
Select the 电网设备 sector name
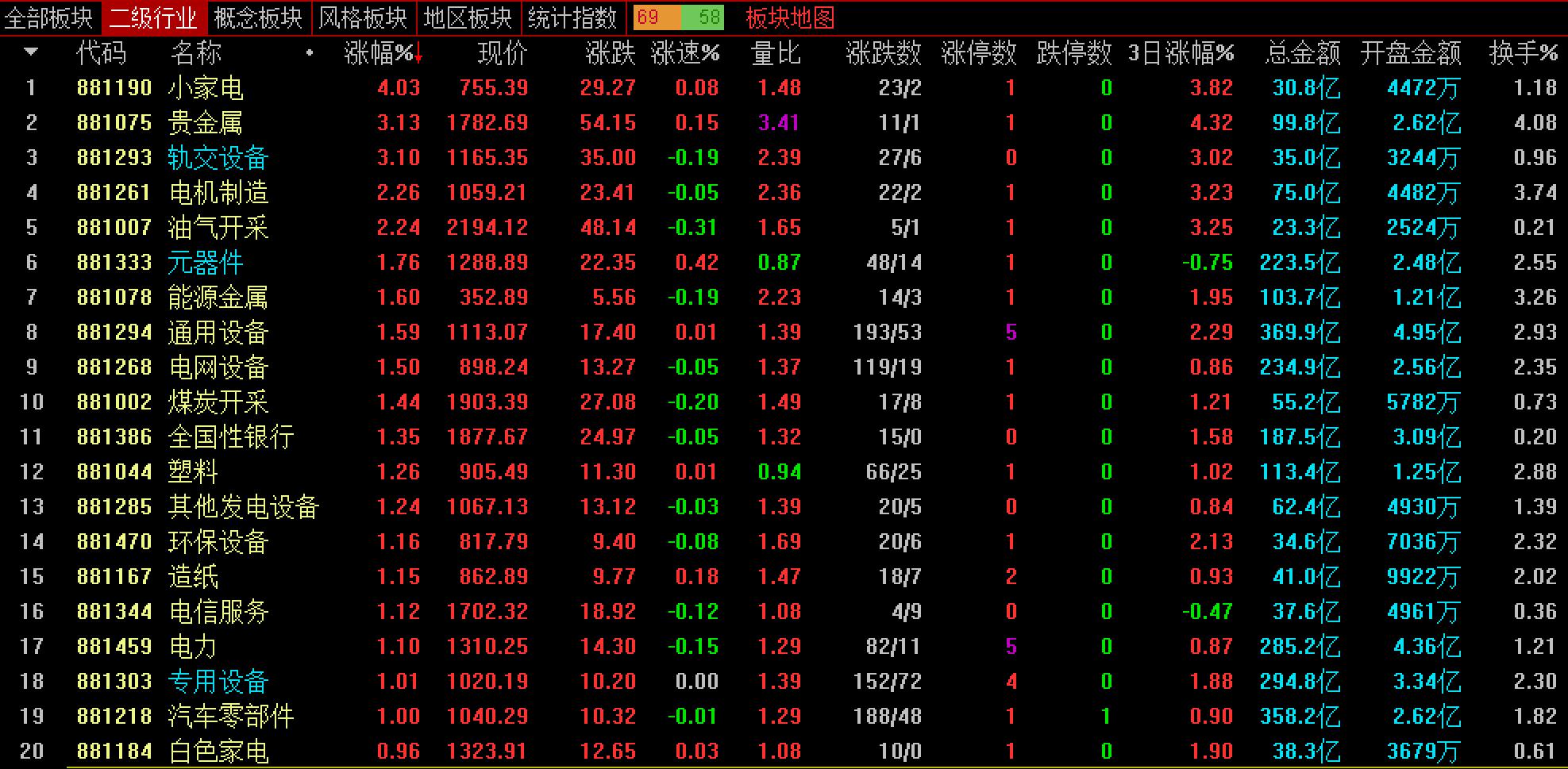pyautogui.click(x=218, y=367)
